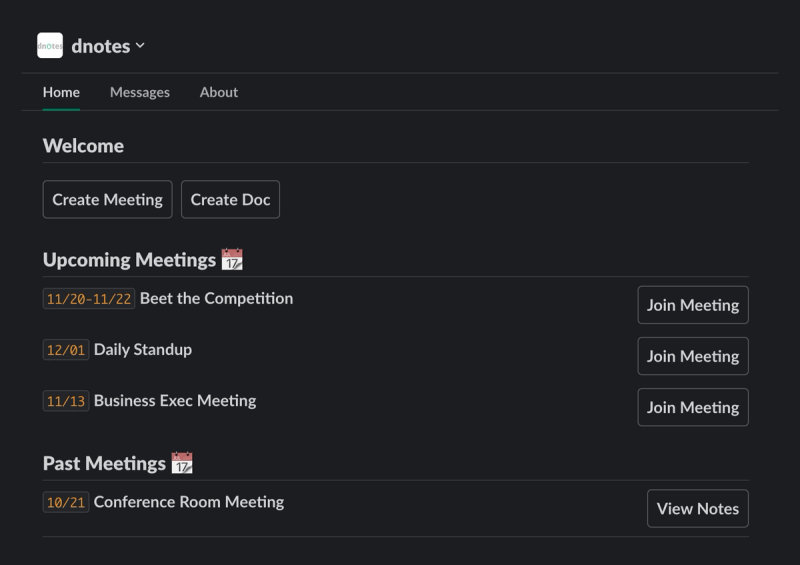Click the 10/21 date tag
Screen dimensions: 800x565
(x=65, y=502)
